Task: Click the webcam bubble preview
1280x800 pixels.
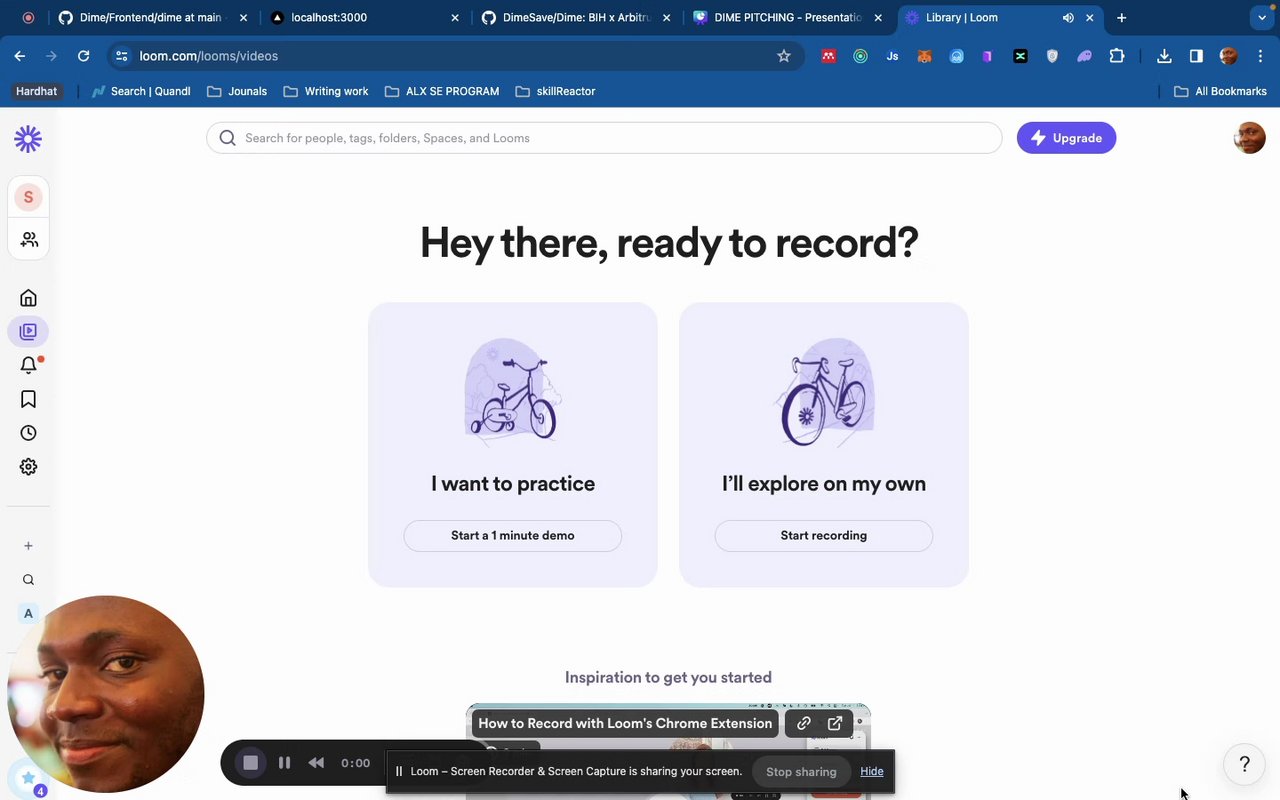Action: point(106,694)
